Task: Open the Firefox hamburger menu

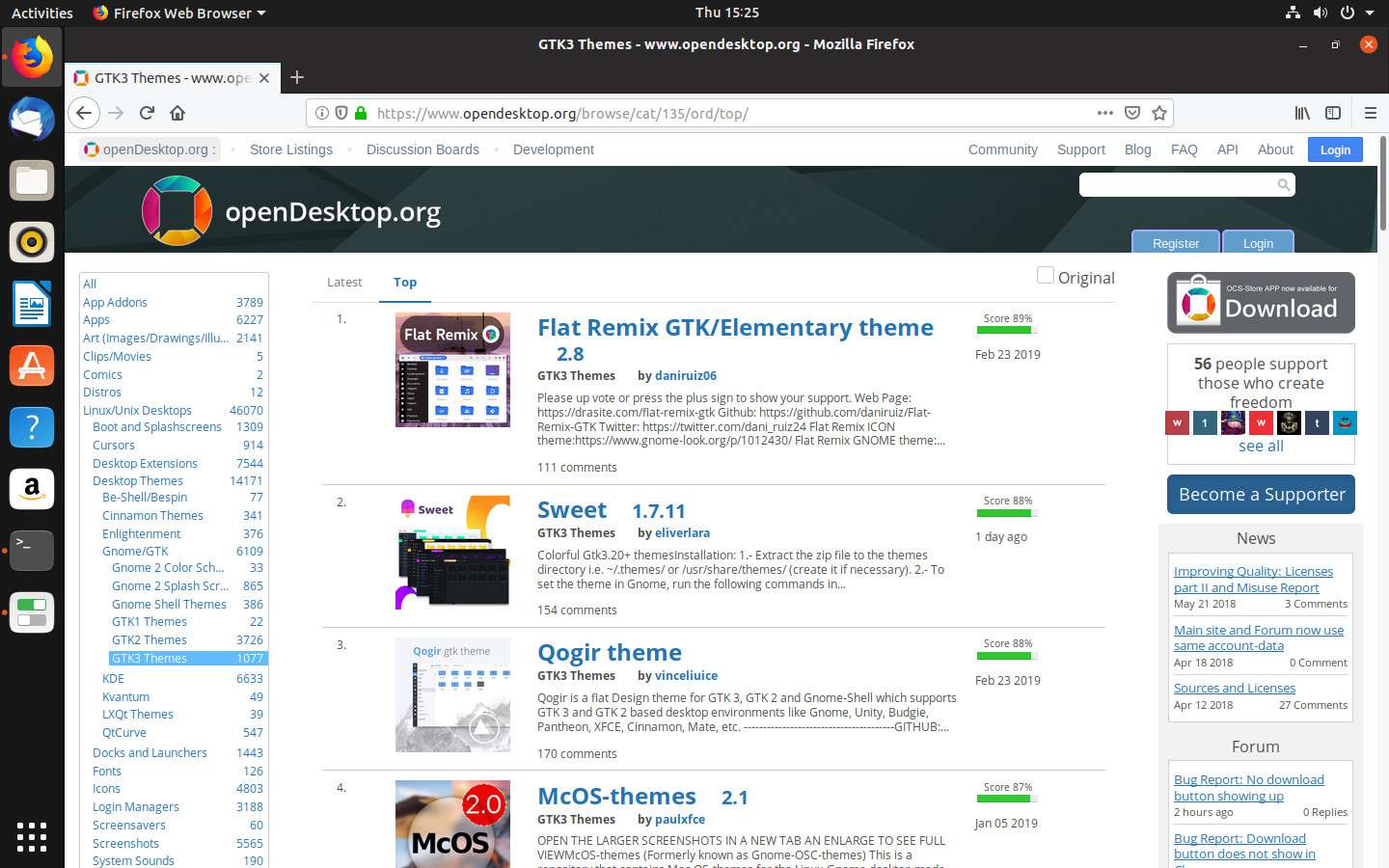Action: click(1370, 113)
